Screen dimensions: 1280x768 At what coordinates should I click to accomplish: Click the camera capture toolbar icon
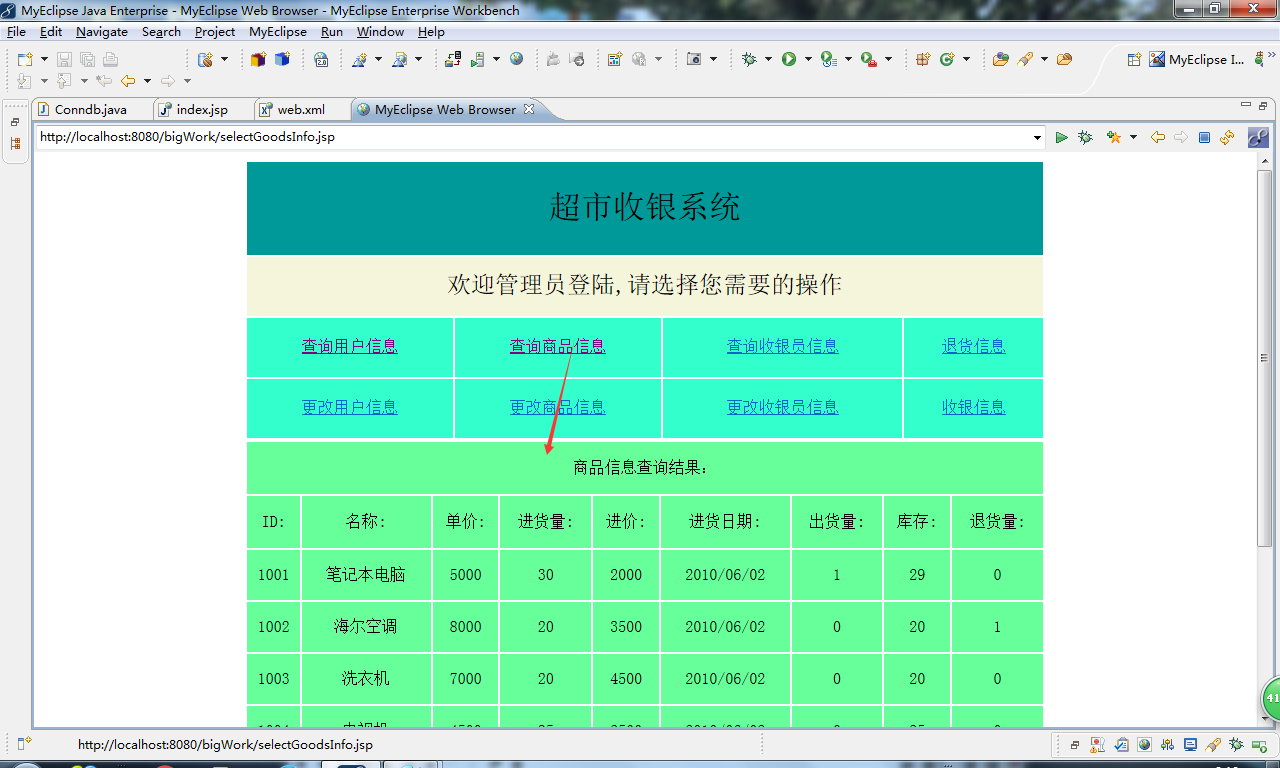694,60
